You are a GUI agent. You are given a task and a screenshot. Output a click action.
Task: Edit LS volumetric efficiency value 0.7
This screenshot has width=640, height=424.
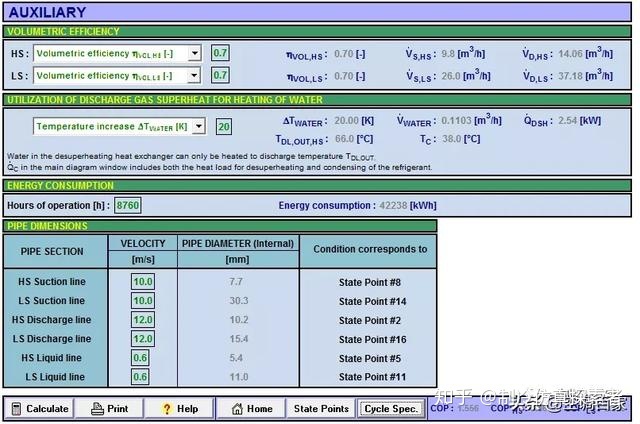220,75
